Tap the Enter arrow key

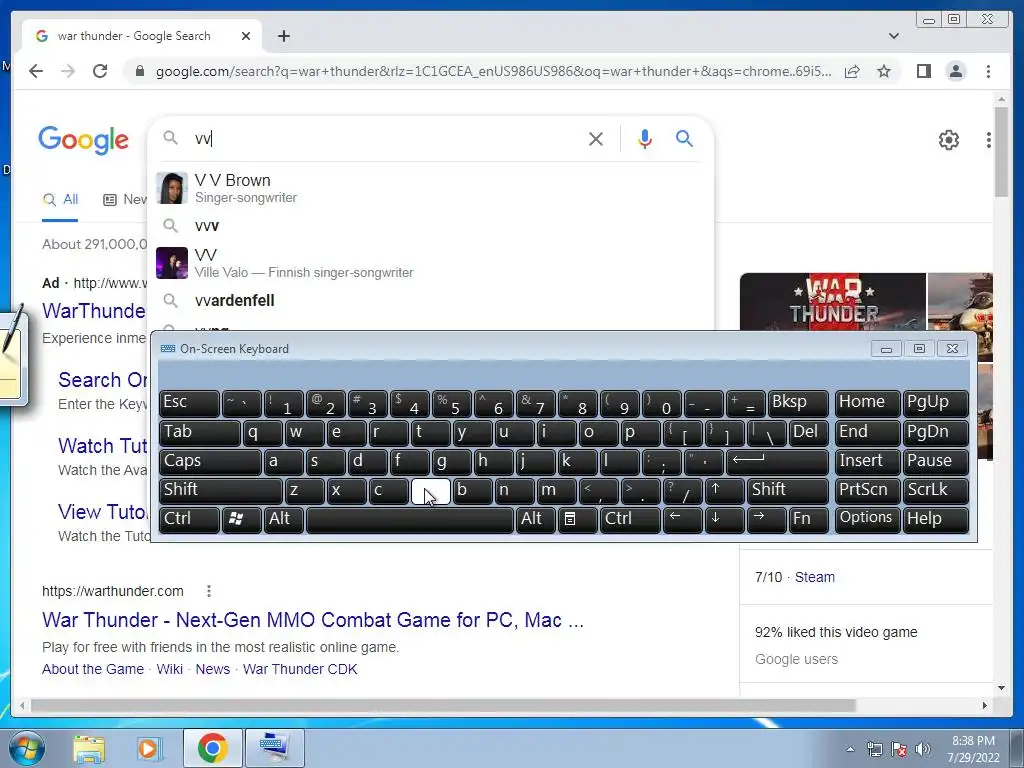click(777, 462)
